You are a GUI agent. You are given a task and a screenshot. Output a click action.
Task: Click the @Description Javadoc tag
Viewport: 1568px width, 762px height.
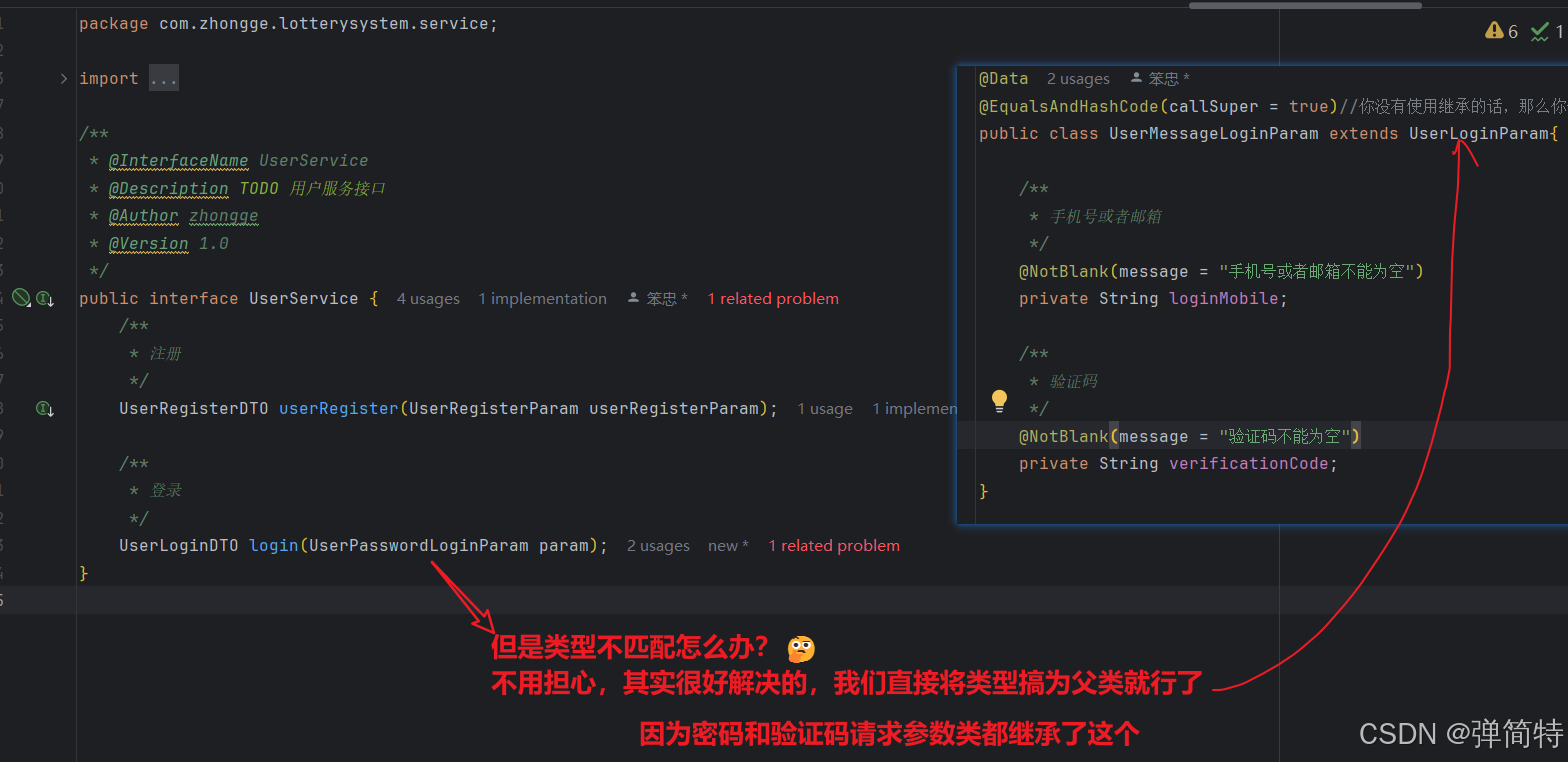169,188
